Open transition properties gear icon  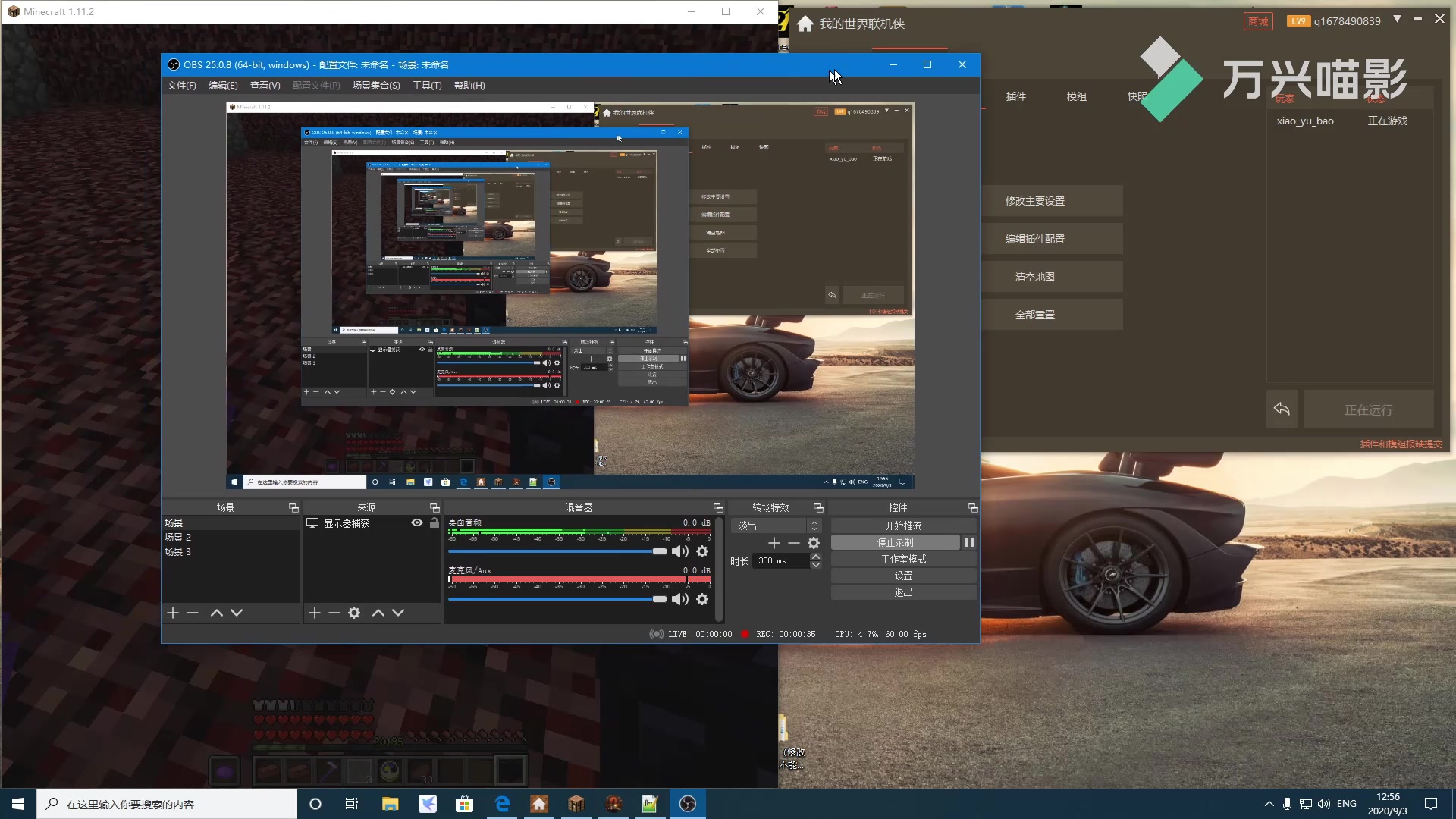[x=814, y=543]
